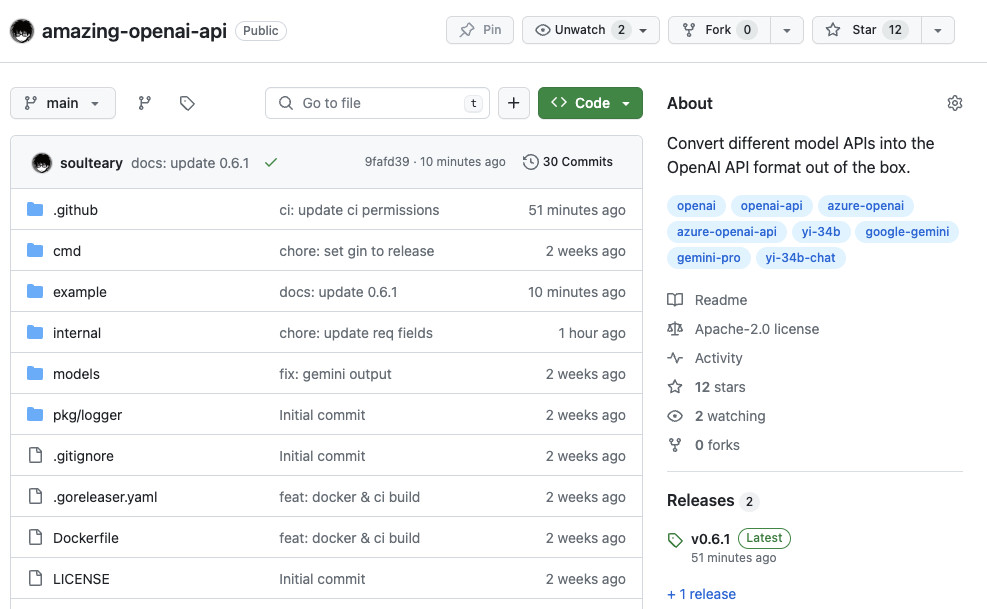987x609 pixels.
Task: View tags via the tag icon
Action: point(187,103)
